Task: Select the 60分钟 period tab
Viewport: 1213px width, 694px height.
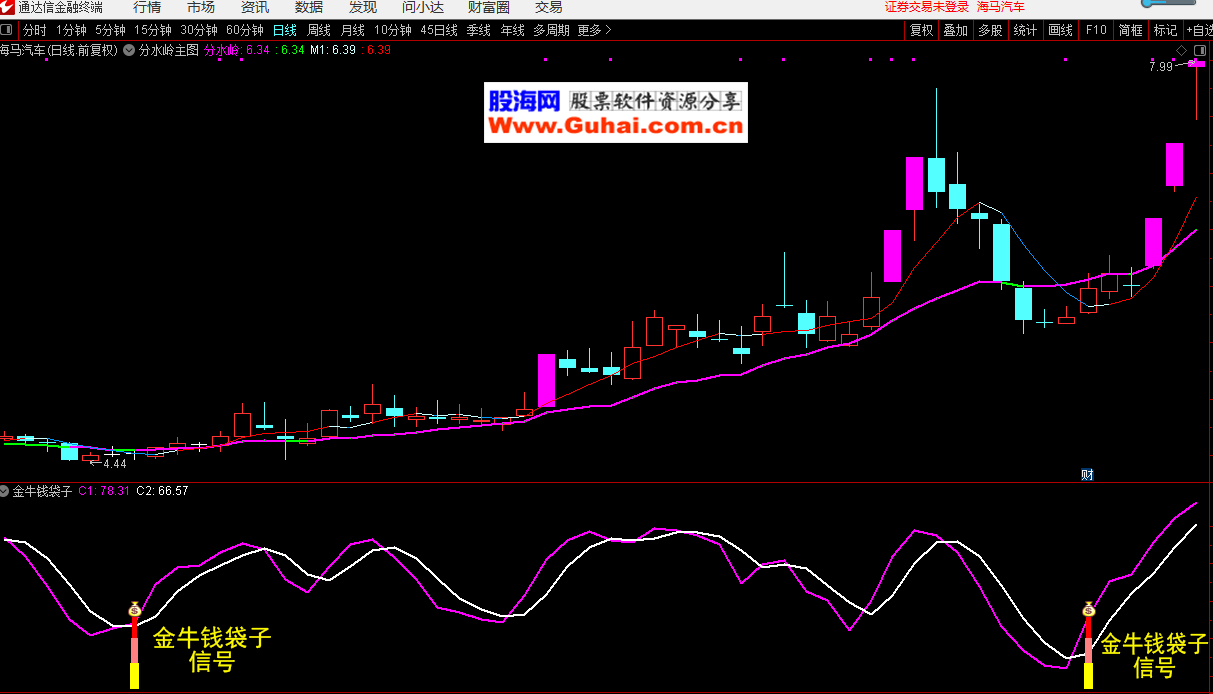Action: coord(244,30)
